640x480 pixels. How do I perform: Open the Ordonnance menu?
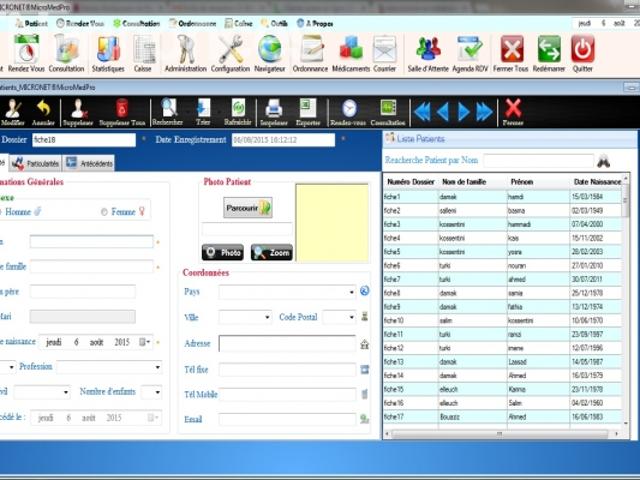pyautogui.click(x=193, y=24)
